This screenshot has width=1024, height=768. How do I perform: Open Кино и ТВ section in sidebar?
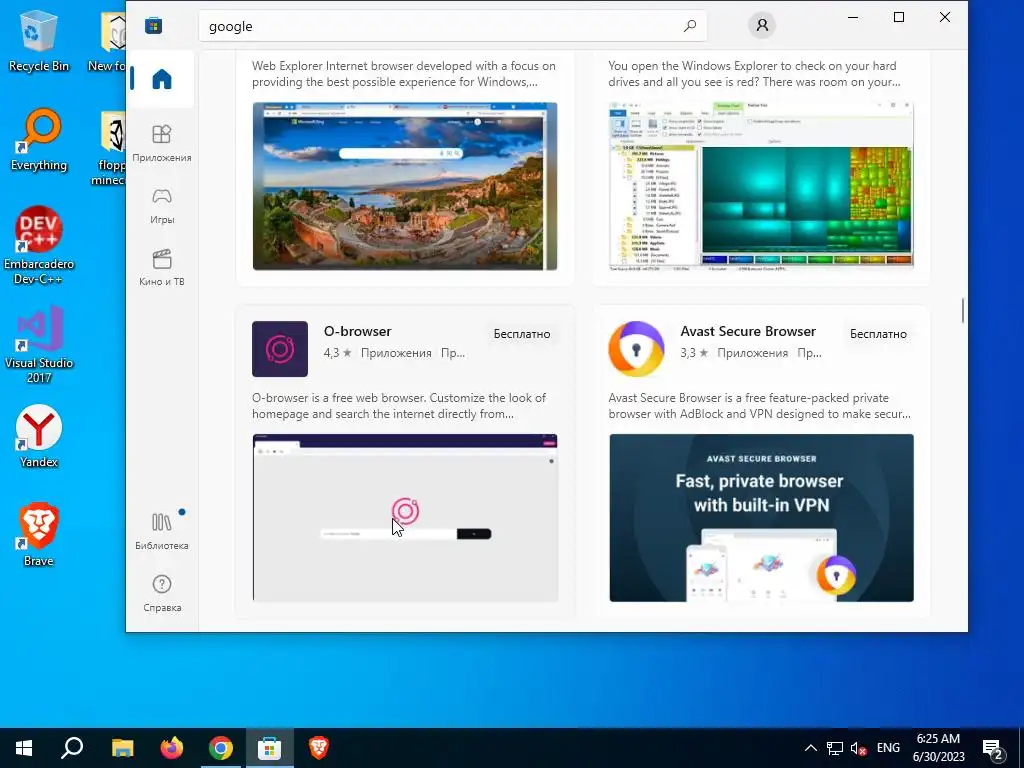(x=161, y=267)
